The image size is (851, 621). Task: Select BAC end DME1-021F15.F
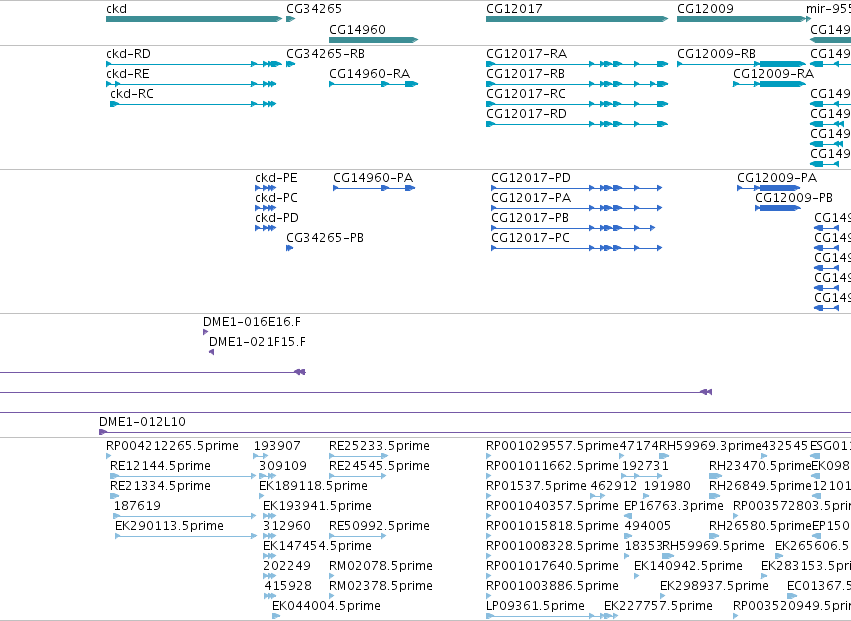(x=212, y=352)
